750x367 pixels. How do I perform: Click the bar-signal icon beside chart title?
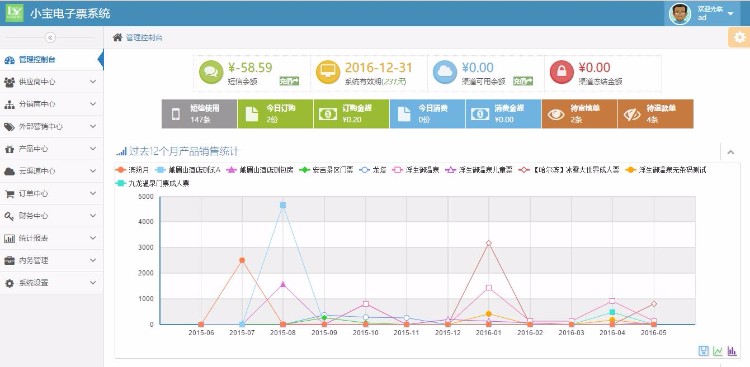click(121, 152)
